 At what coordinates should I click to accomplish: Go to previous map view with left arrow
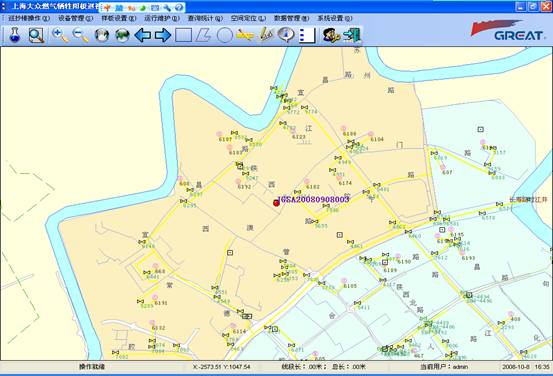(143, 35)
